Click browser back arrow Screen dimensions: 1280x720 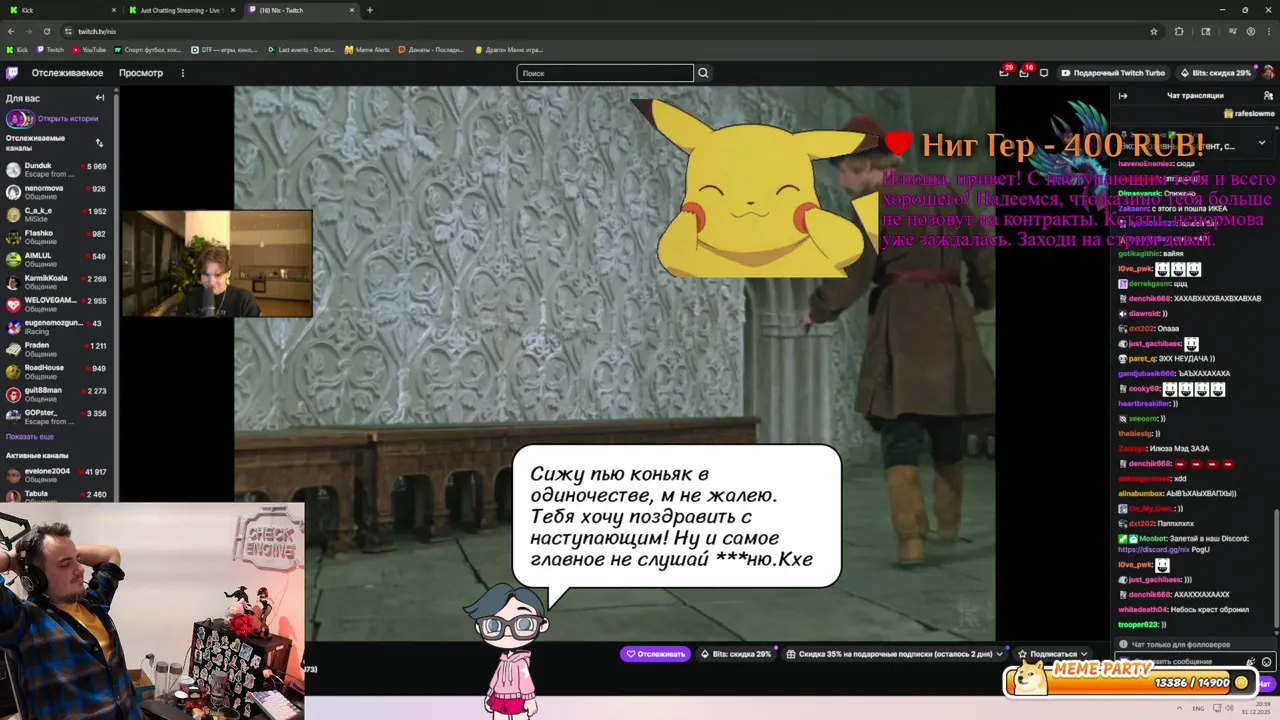pos(11,31)
